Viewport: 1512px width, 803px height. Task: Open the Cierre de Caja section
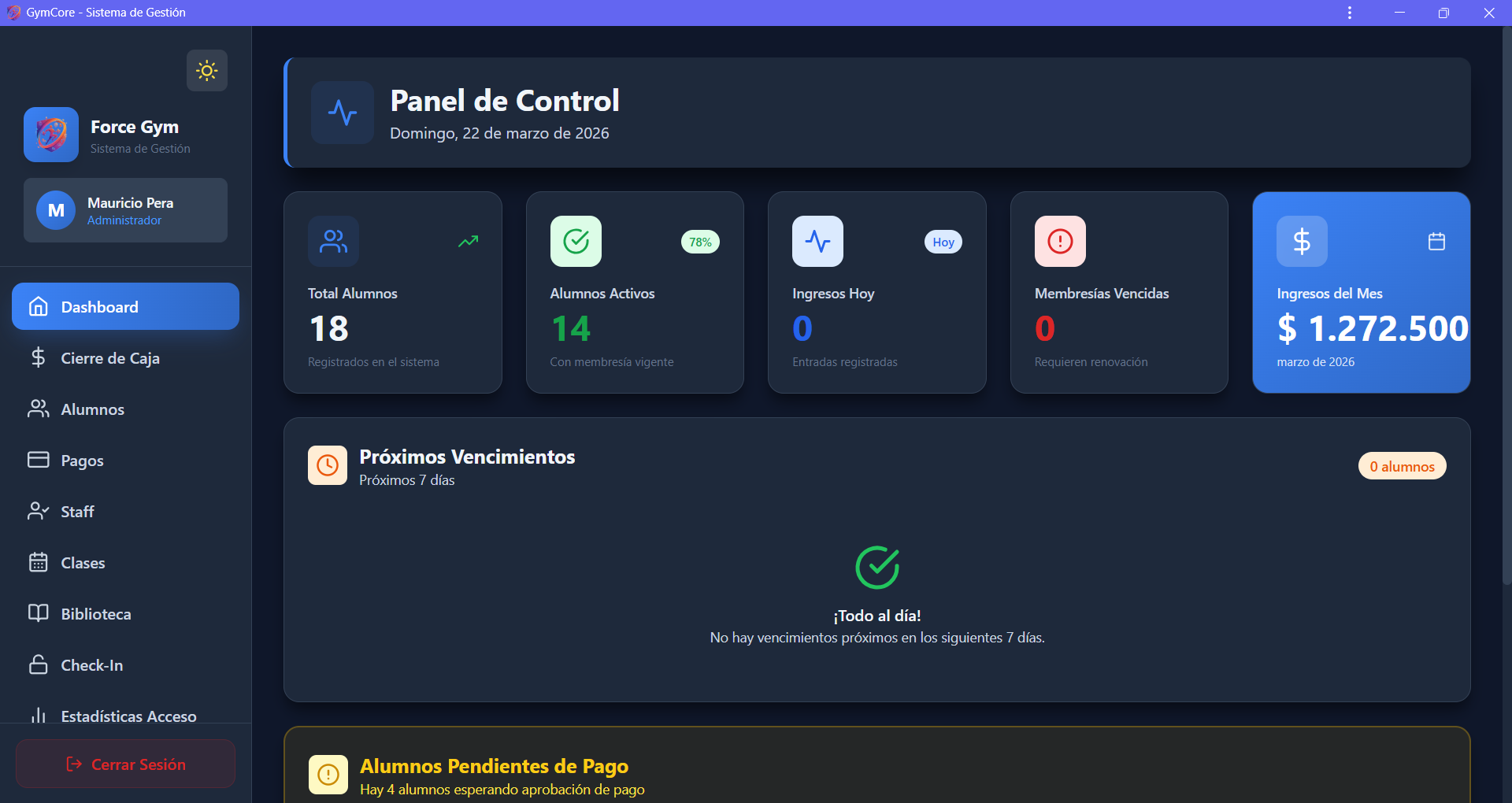click(x=109, y=357)
